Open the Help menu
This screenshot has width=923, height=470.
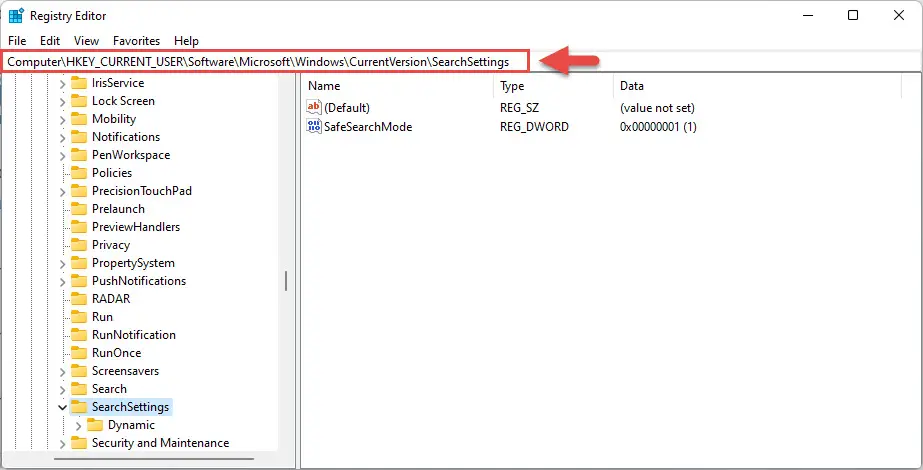(186, 41)
